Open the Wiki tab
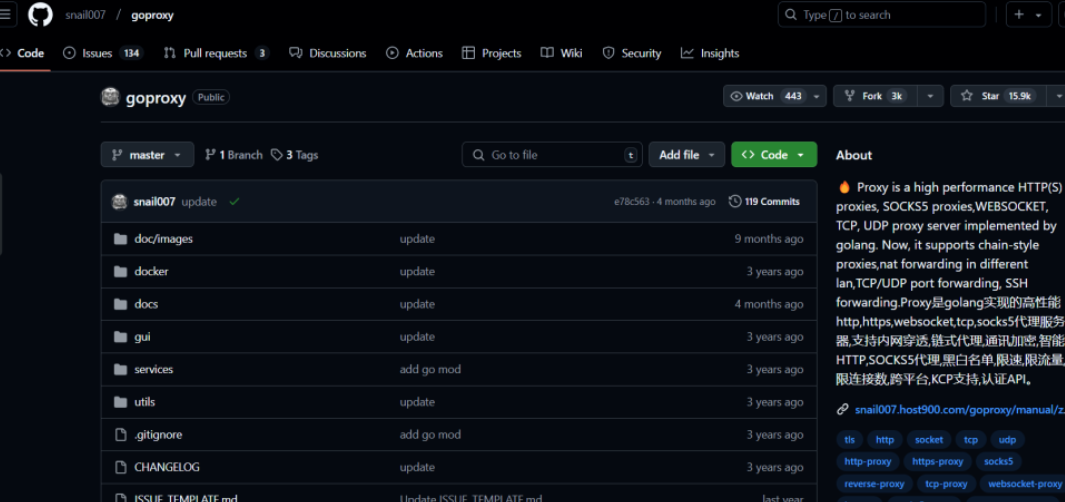Image resolution: width=1065 pixels, height=502 pixels. 562,53
